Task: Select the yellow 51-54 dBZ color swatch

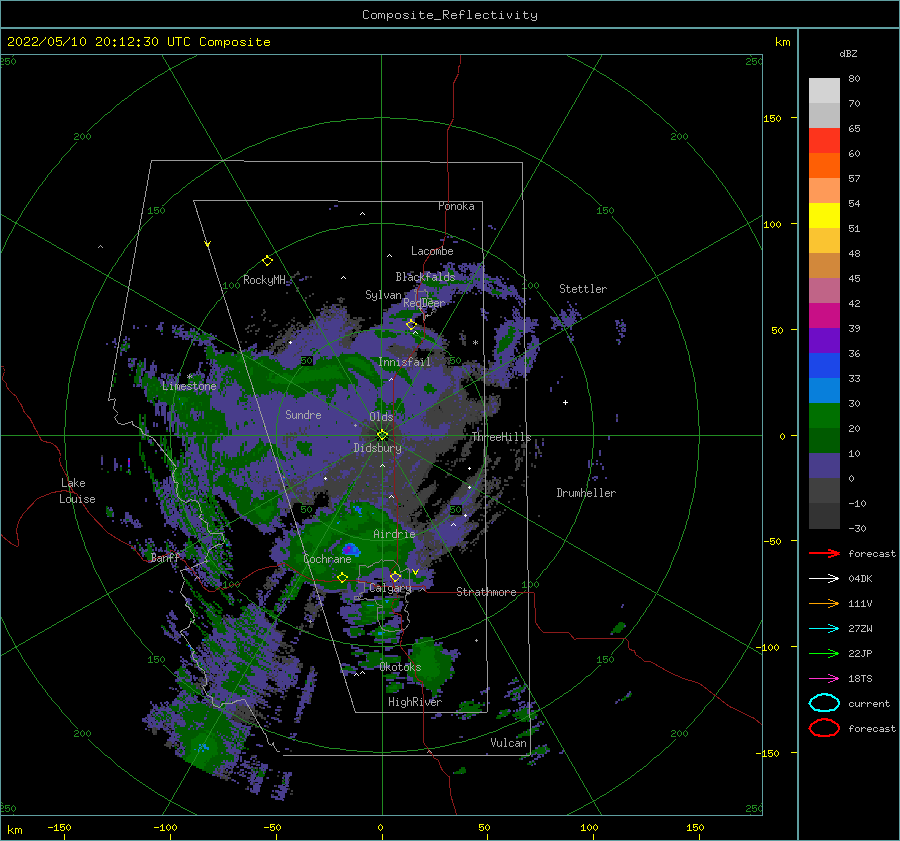Action: pos(824,216)
